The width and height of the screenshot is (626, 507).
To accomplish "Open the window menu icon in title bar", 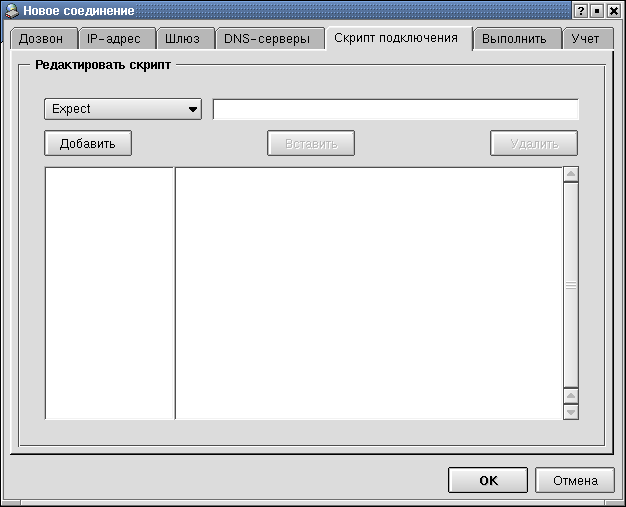I will pos(11,10).
